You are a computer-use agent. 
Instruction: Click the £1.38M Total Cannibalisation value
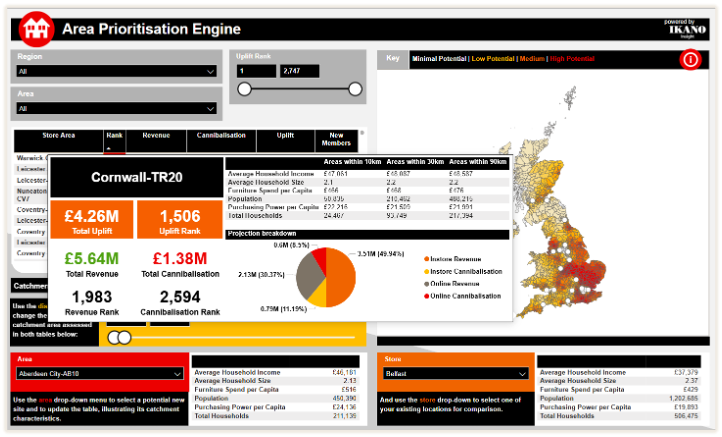pyautogui.click(x=180, y=259)
